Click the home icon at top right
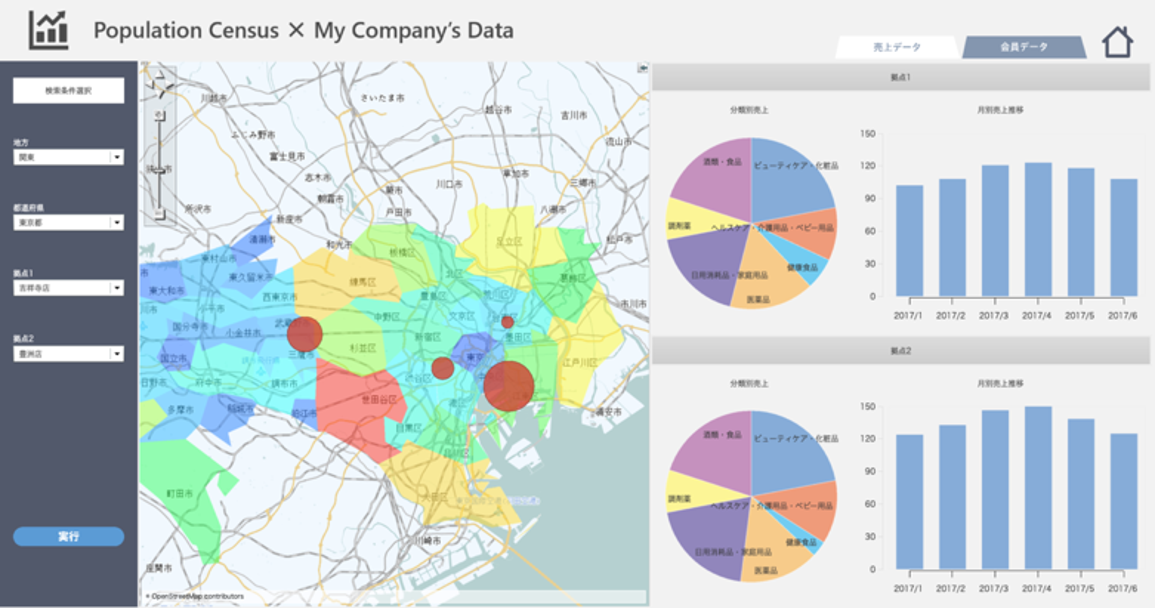This screenshot has height=608, width=1155. tap(1117, 42)
